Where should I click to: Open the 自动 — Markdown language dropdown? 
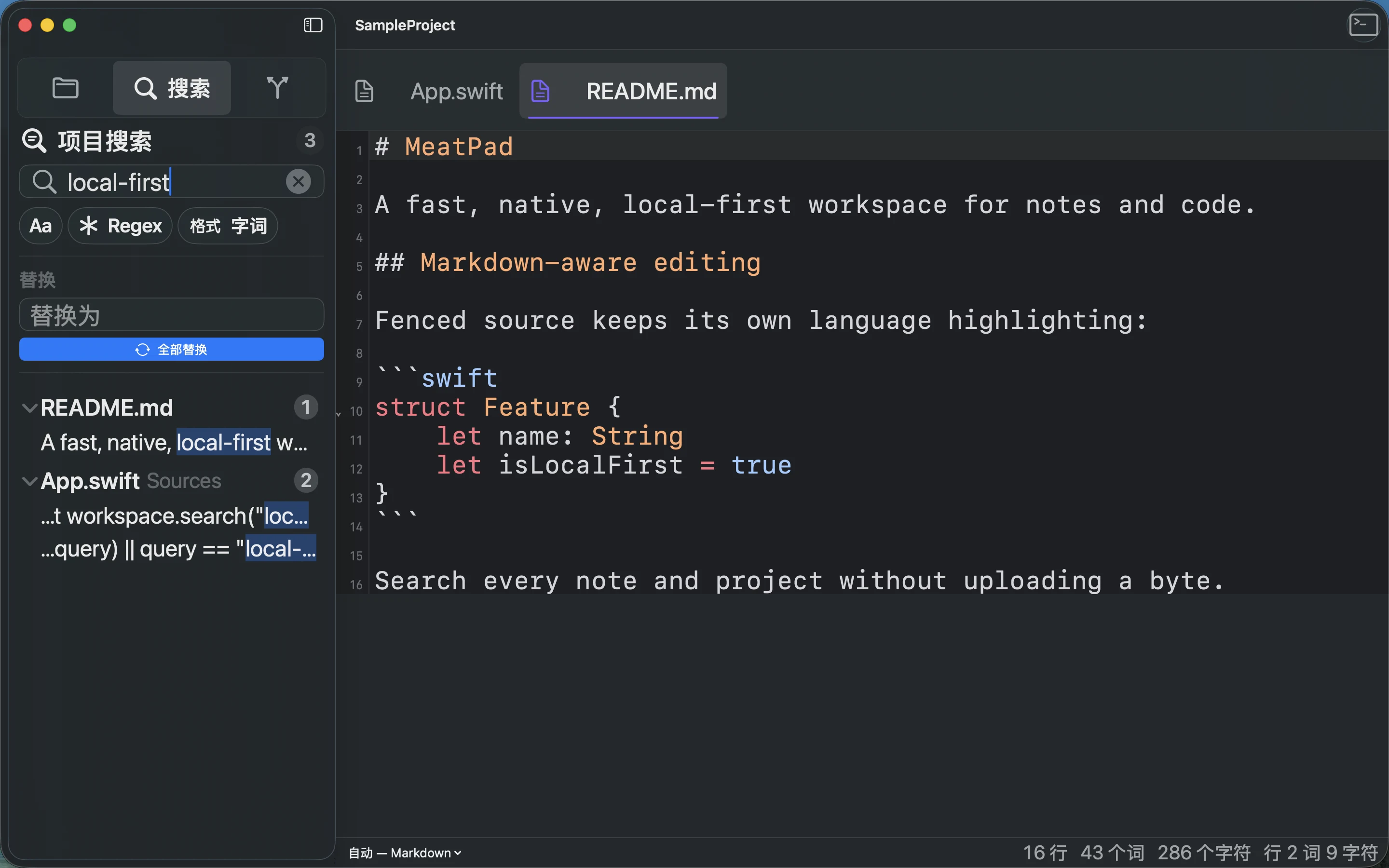click(x=405, y=853)
